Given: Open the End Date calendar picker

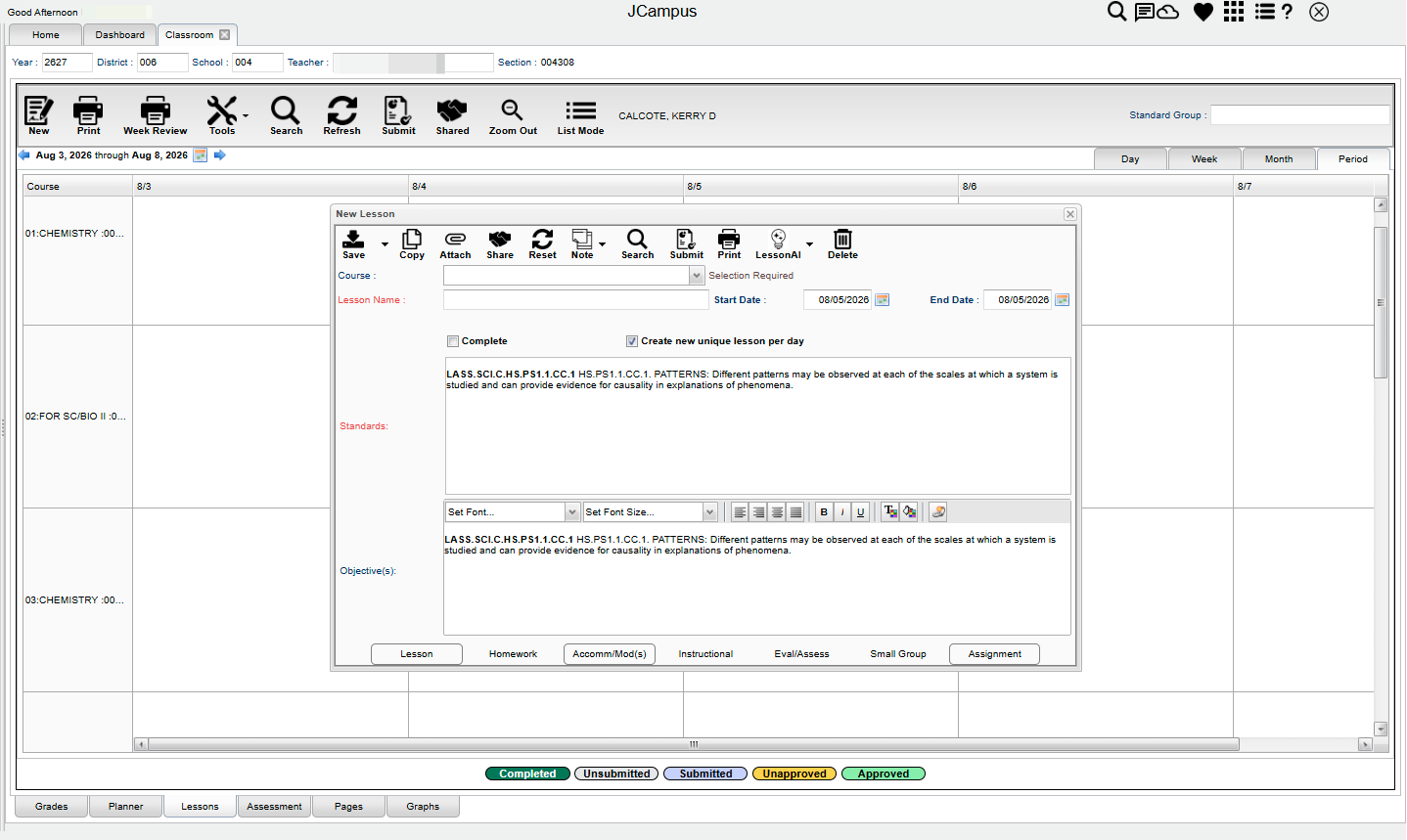Looking at the screenshot, I should tap(1062, 300).
